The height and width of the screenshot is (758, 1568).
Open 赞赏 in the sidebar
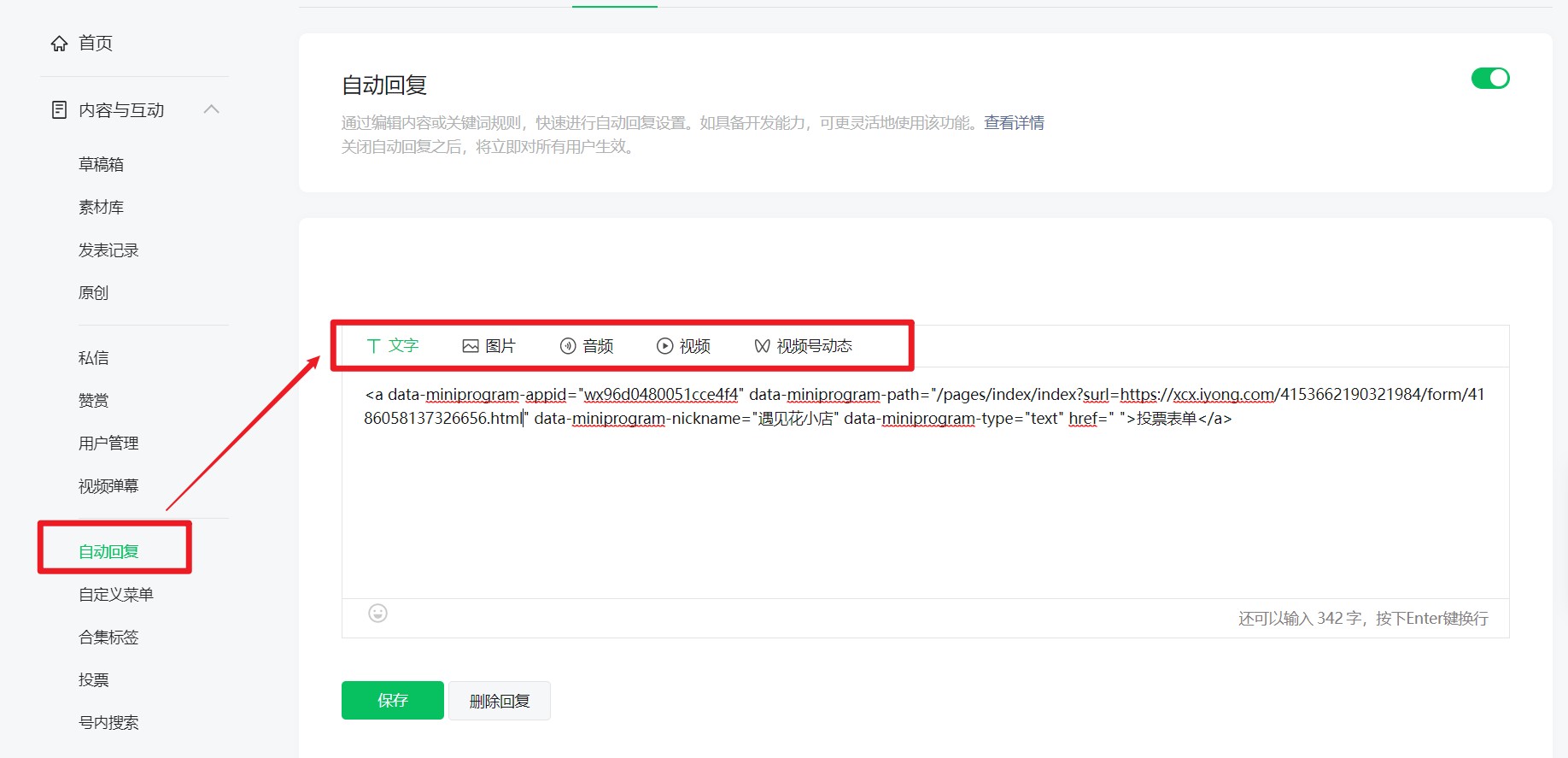[x=93, y=400]
